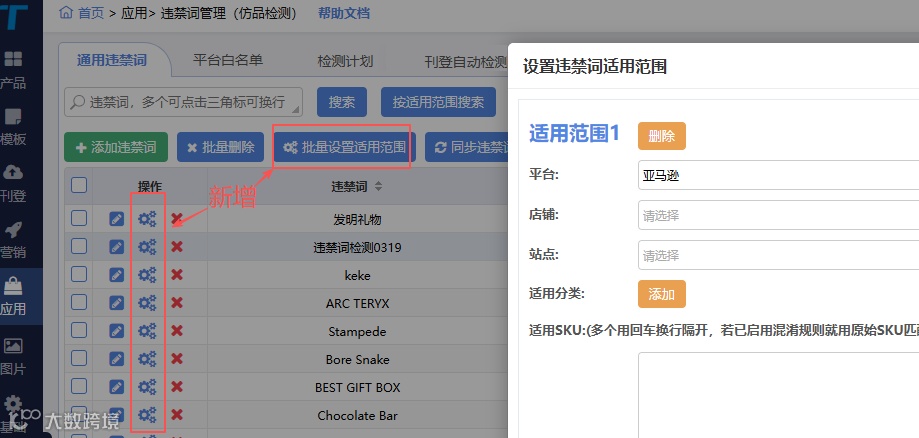The height and width of the screenshot is (438, 919).
Task: Click the 同步违禁词 button
Action: point(467,147)
